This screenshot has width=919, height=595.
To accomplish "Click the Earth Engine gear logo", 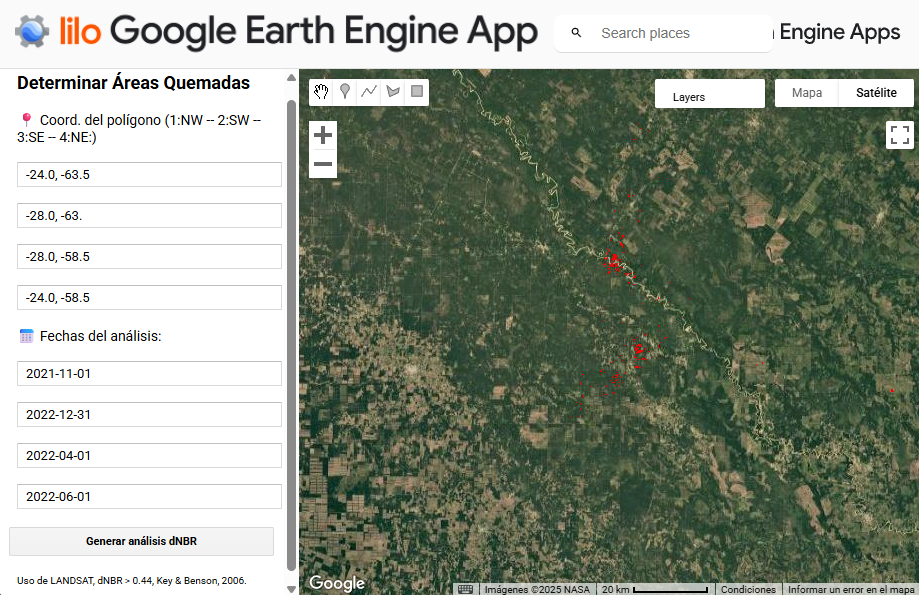I will click(x=32, y=31).
